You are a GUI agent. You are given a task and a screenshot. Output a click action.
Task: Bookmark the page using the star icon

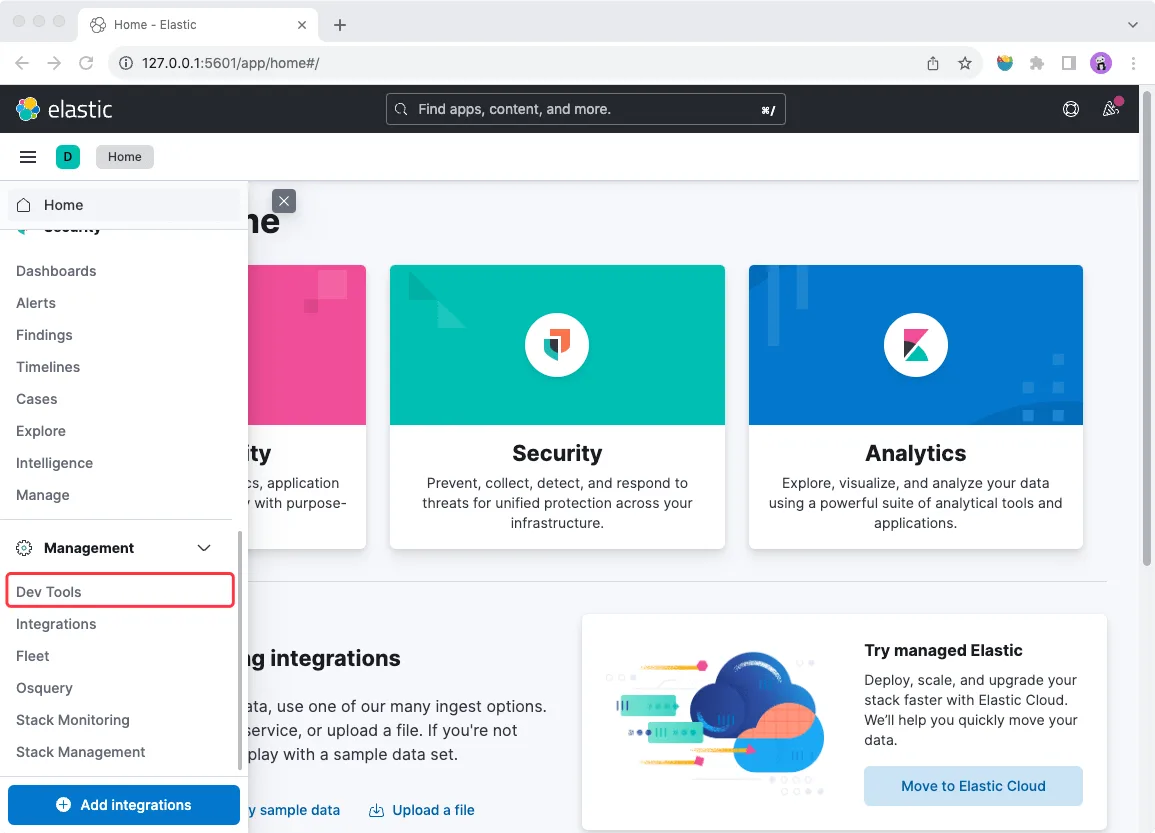pyautogui.click(x=965, y=62)
